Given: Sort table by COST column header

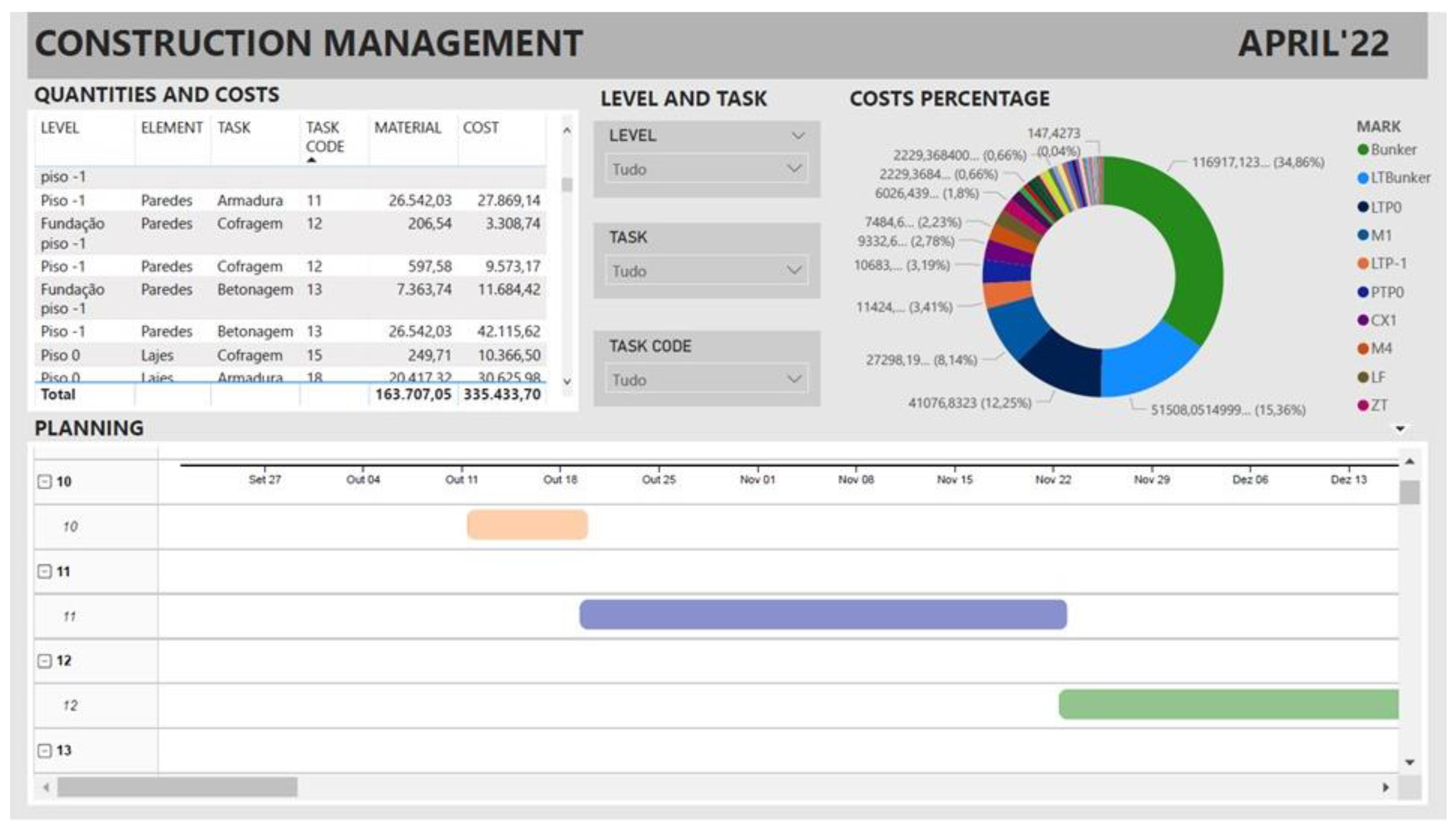Looking at the screenshot, I should tap(480, 128).
